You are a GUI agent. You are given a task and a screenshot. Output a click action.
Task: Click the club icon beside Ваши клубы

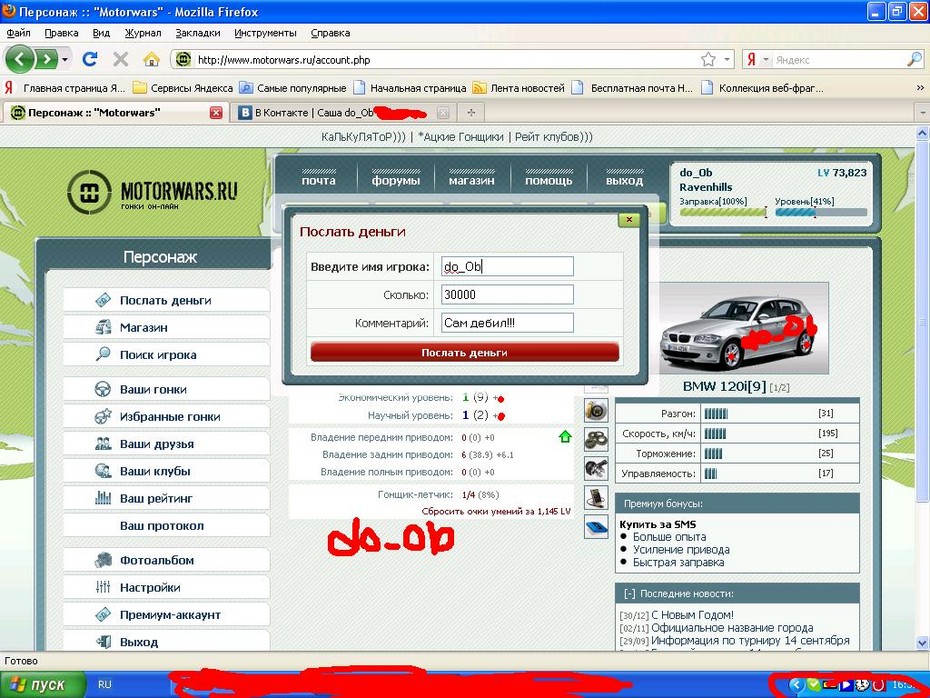click(103, 471)
